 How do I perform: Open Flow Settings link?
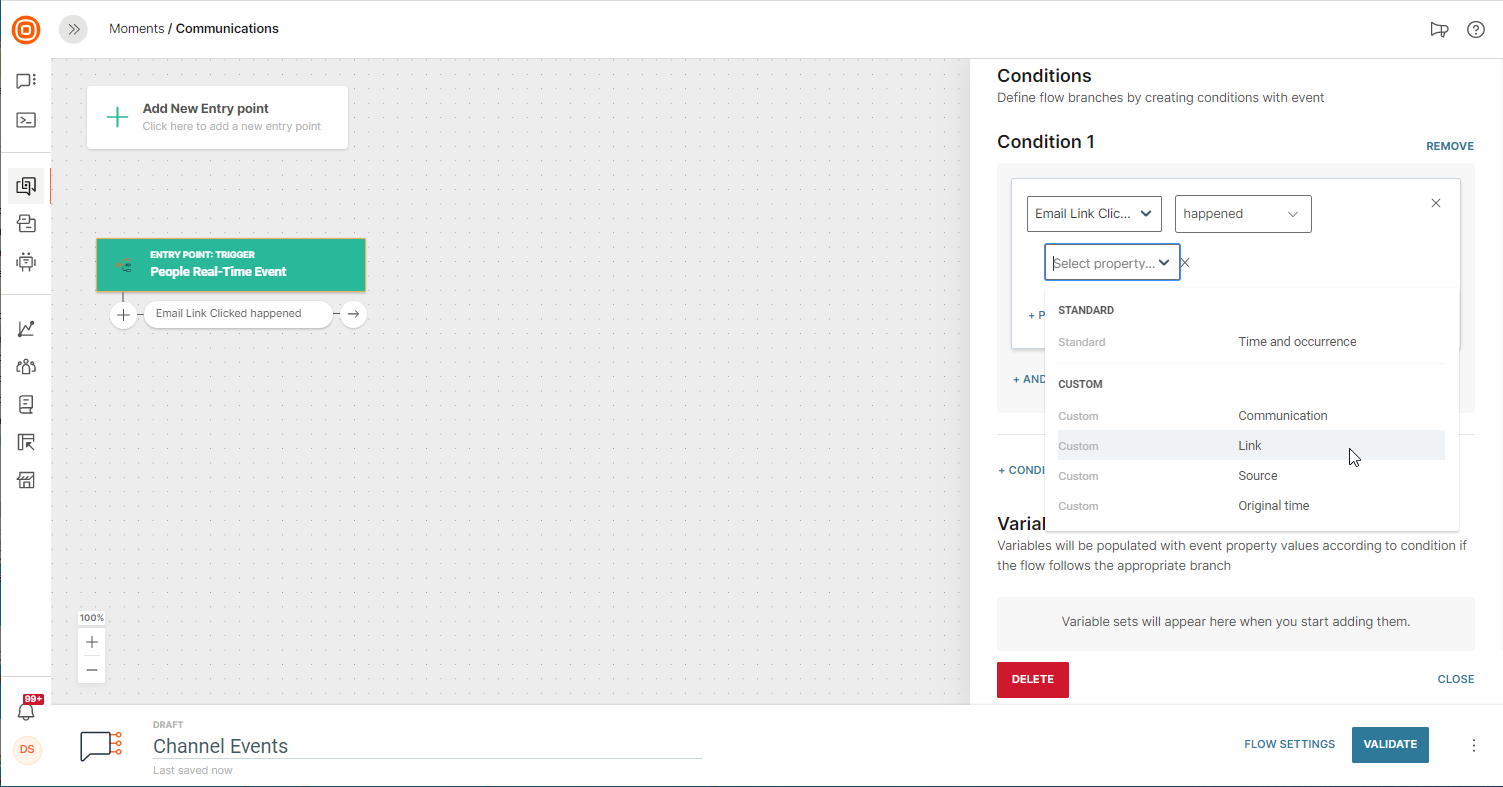(x=1289, y=745)
